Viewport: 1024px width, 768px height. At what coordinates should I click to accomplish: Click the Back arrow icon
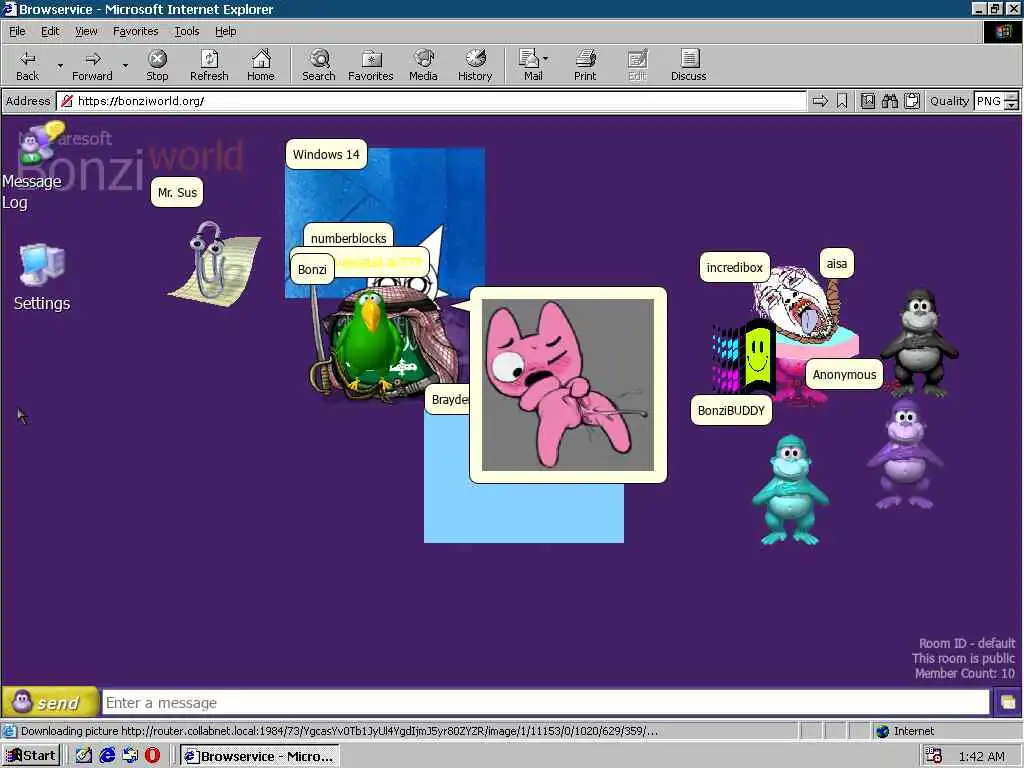click(x=27, y=59)
